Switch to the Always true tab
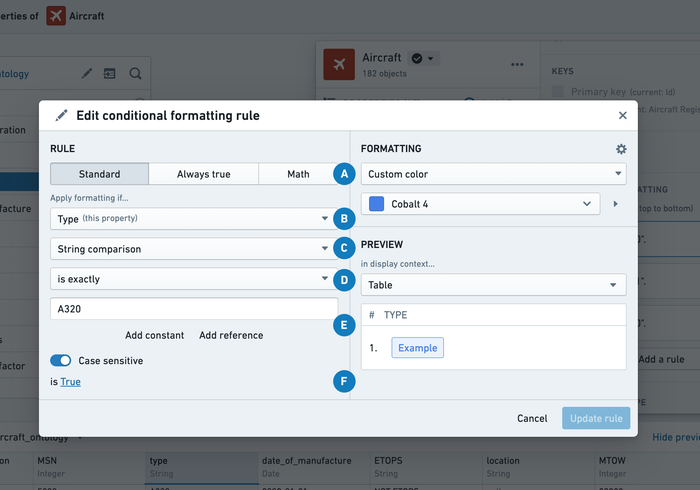700x490 pixels. point(203,174)
